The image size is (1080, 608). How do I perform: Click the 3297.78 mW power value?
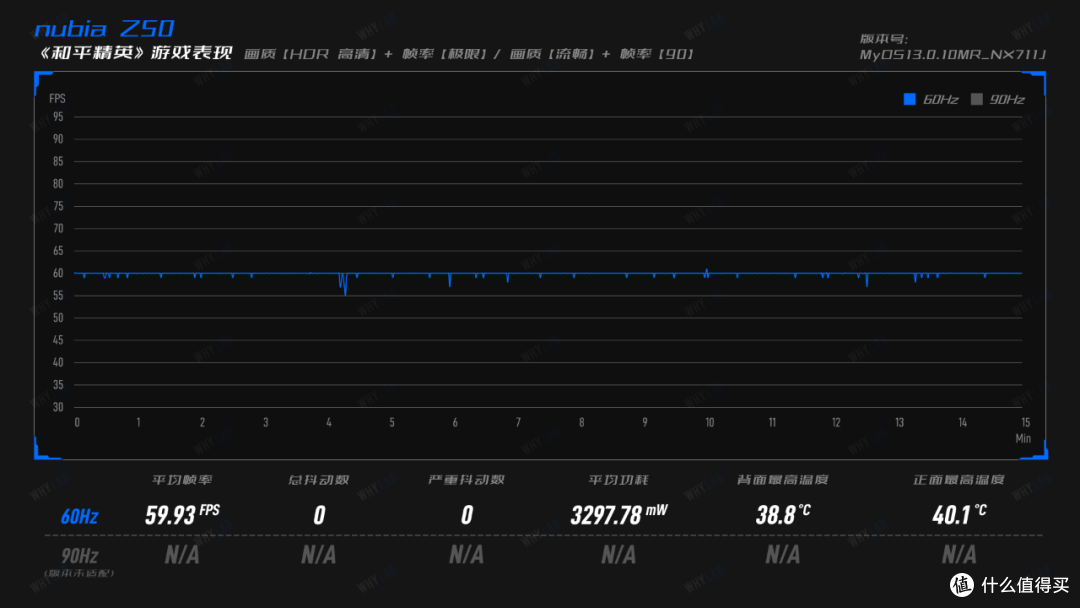point(619,514)
